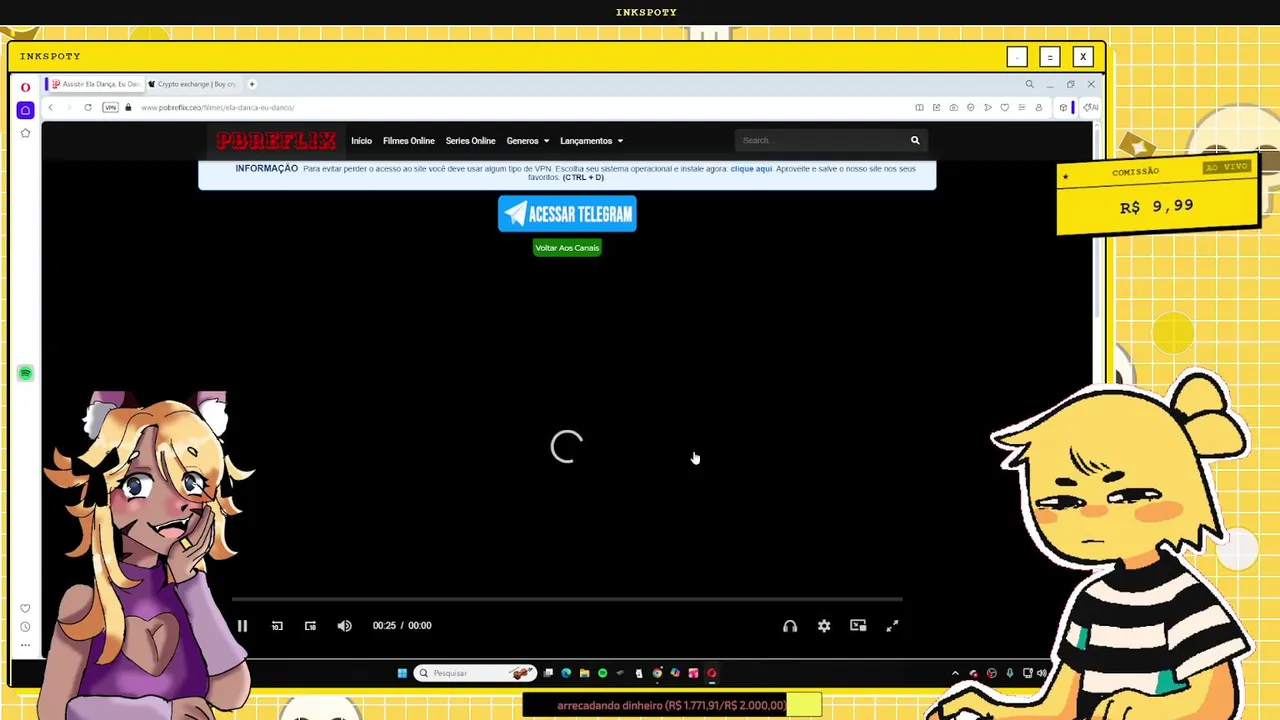Image resolution: width=1280 pixels, height=720 pixels.
Task: Enable picture-in-picture mode in the player
Action: tap(858, 626)
